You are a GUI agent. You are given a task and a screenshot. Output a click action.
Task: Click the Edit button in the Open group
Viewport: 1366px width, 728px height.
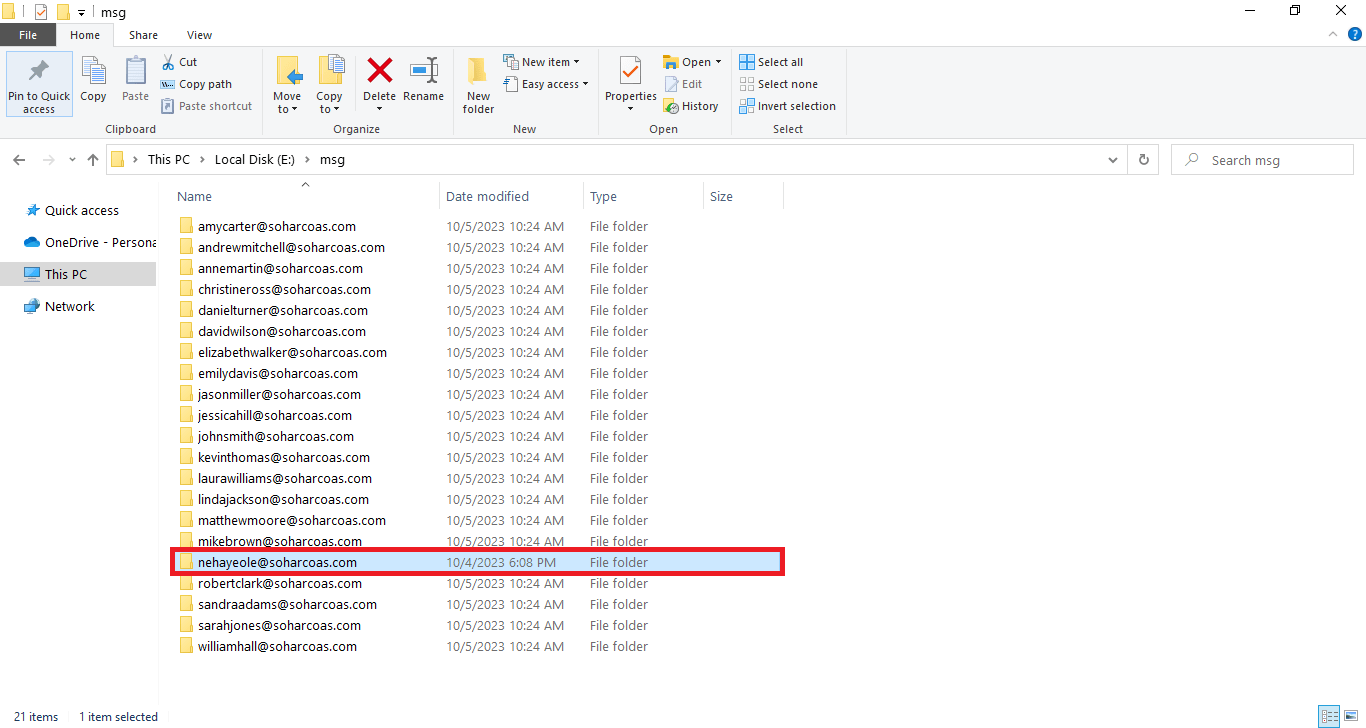point(683,84)
